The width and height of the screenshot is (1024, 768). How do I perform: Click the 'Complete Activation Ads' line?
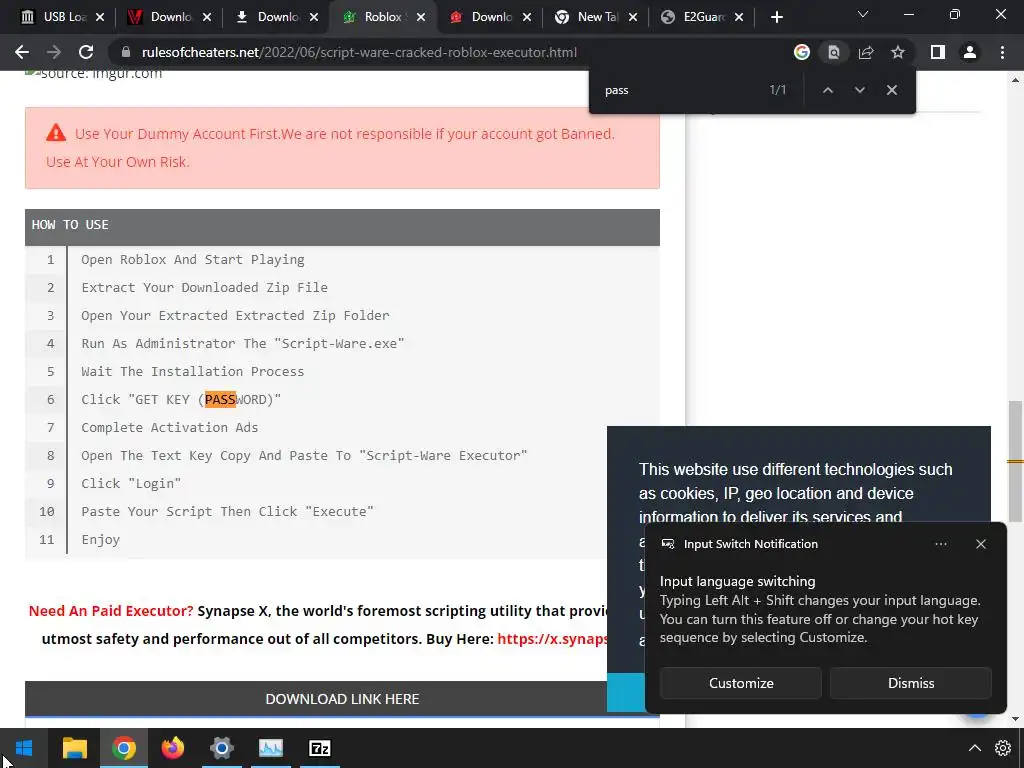[170, 428]
